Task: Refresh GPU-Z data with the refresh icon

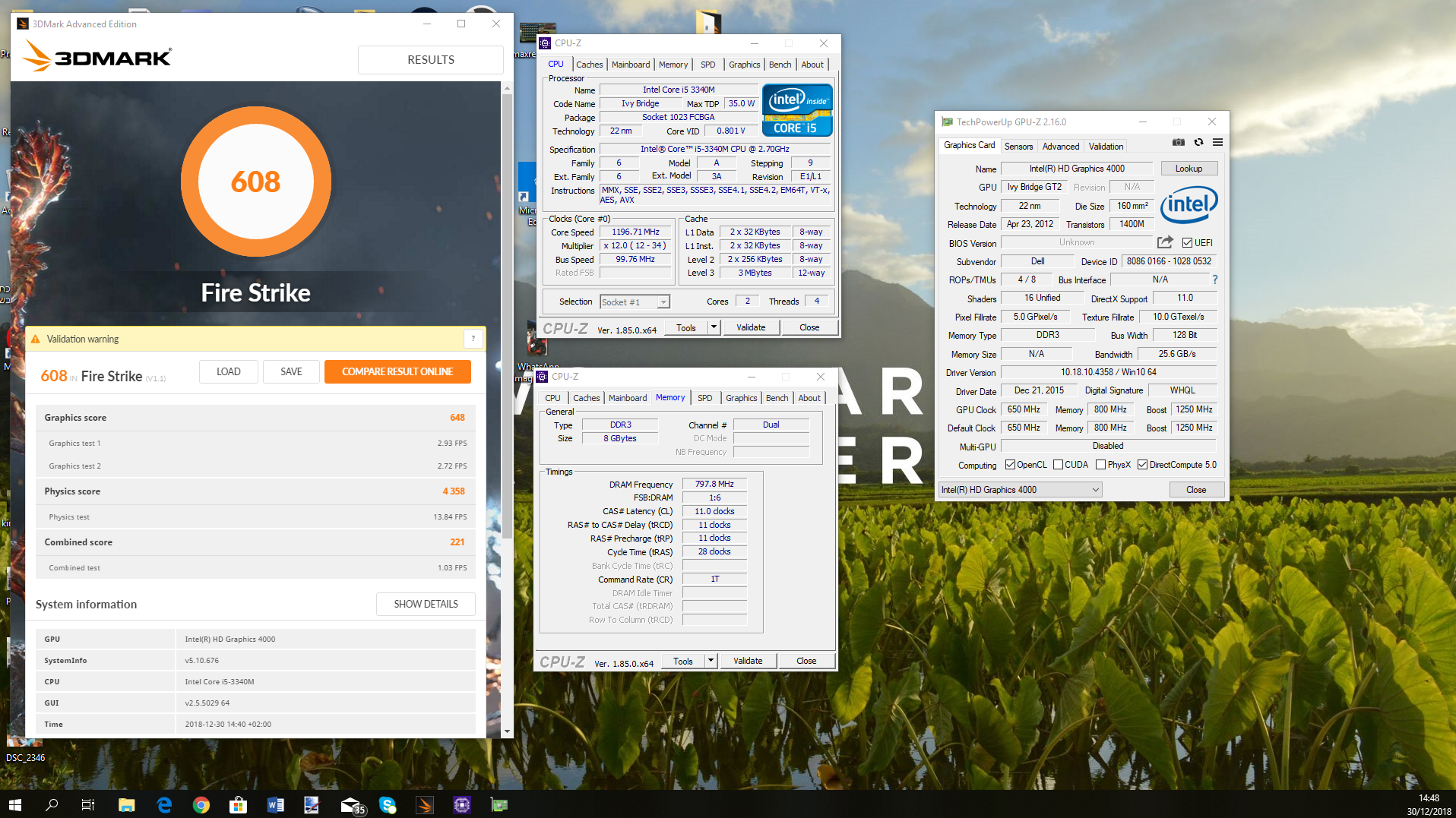Action: click(1198, 142)
